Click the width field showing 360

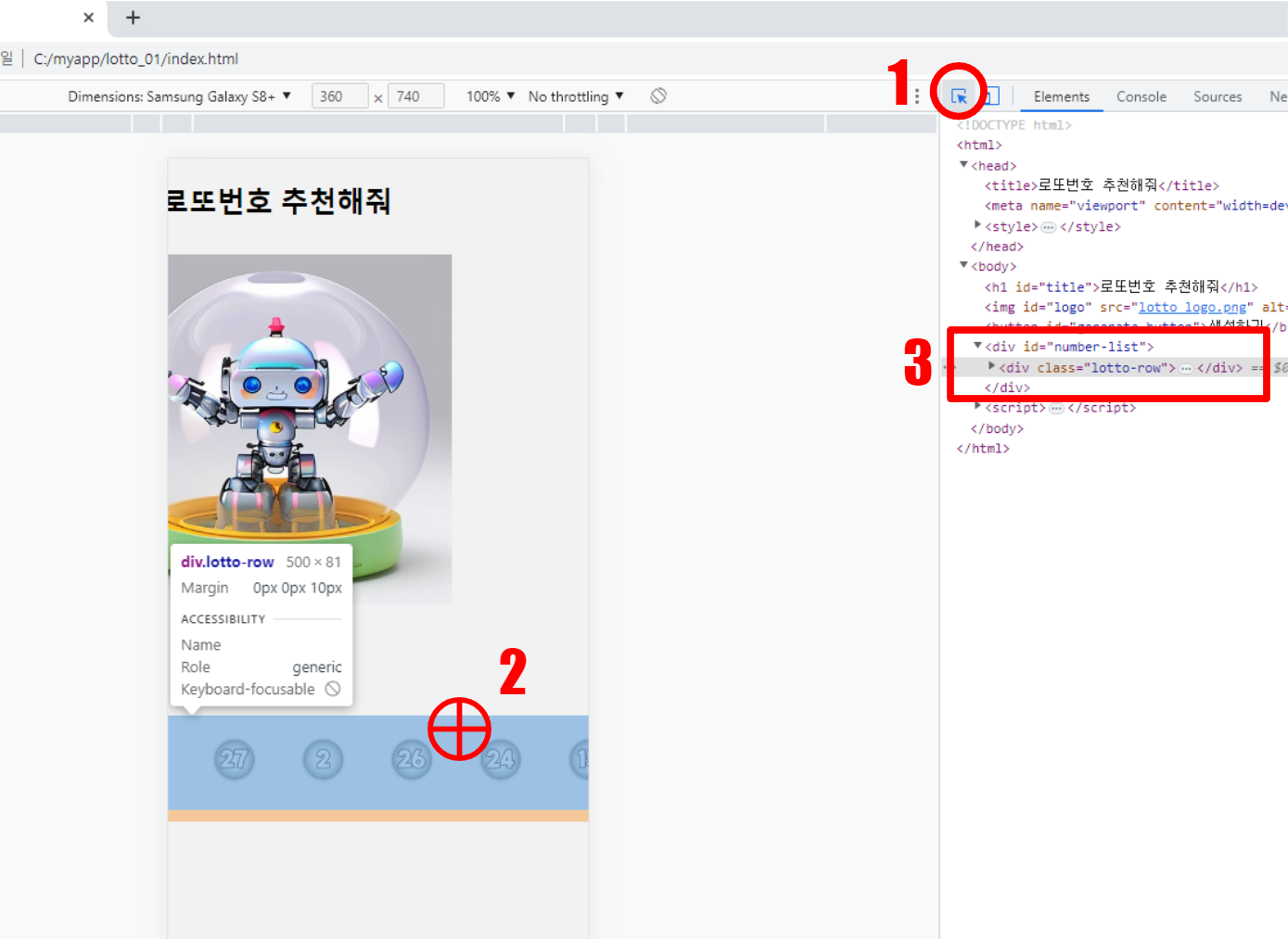click(339, 96)
